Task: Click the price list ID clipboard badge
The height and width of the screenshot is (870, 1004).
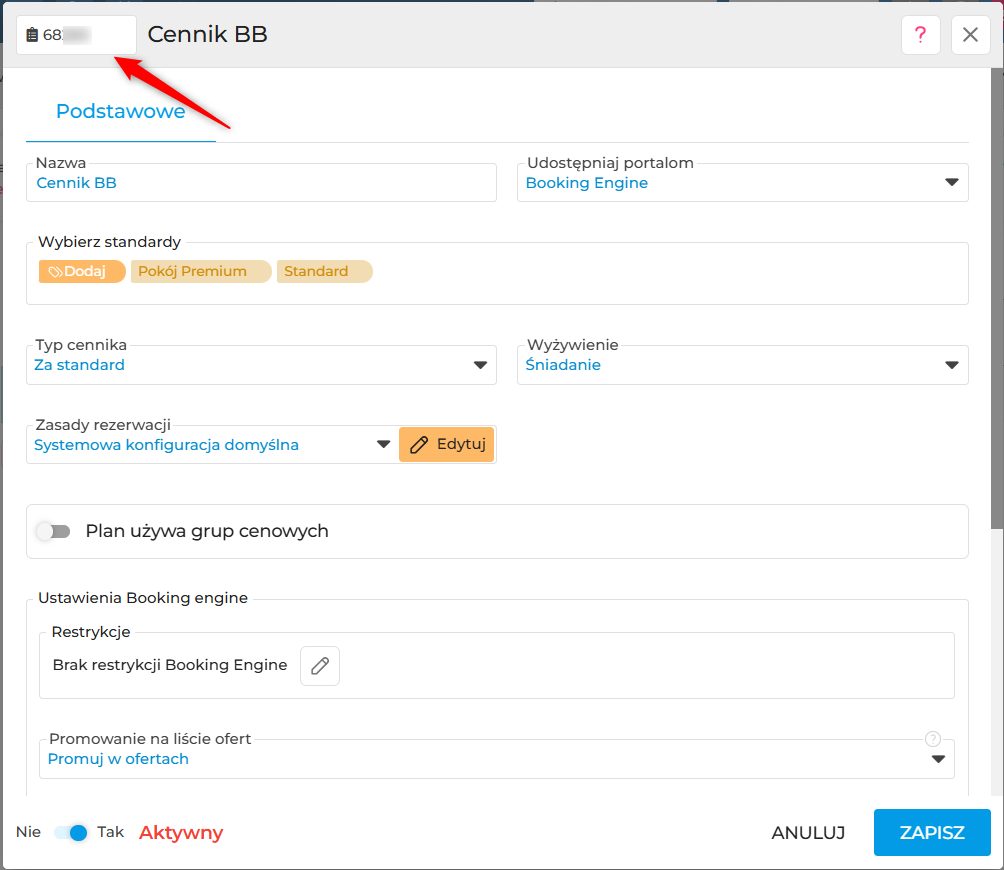Action: click(x=76, y=35)
